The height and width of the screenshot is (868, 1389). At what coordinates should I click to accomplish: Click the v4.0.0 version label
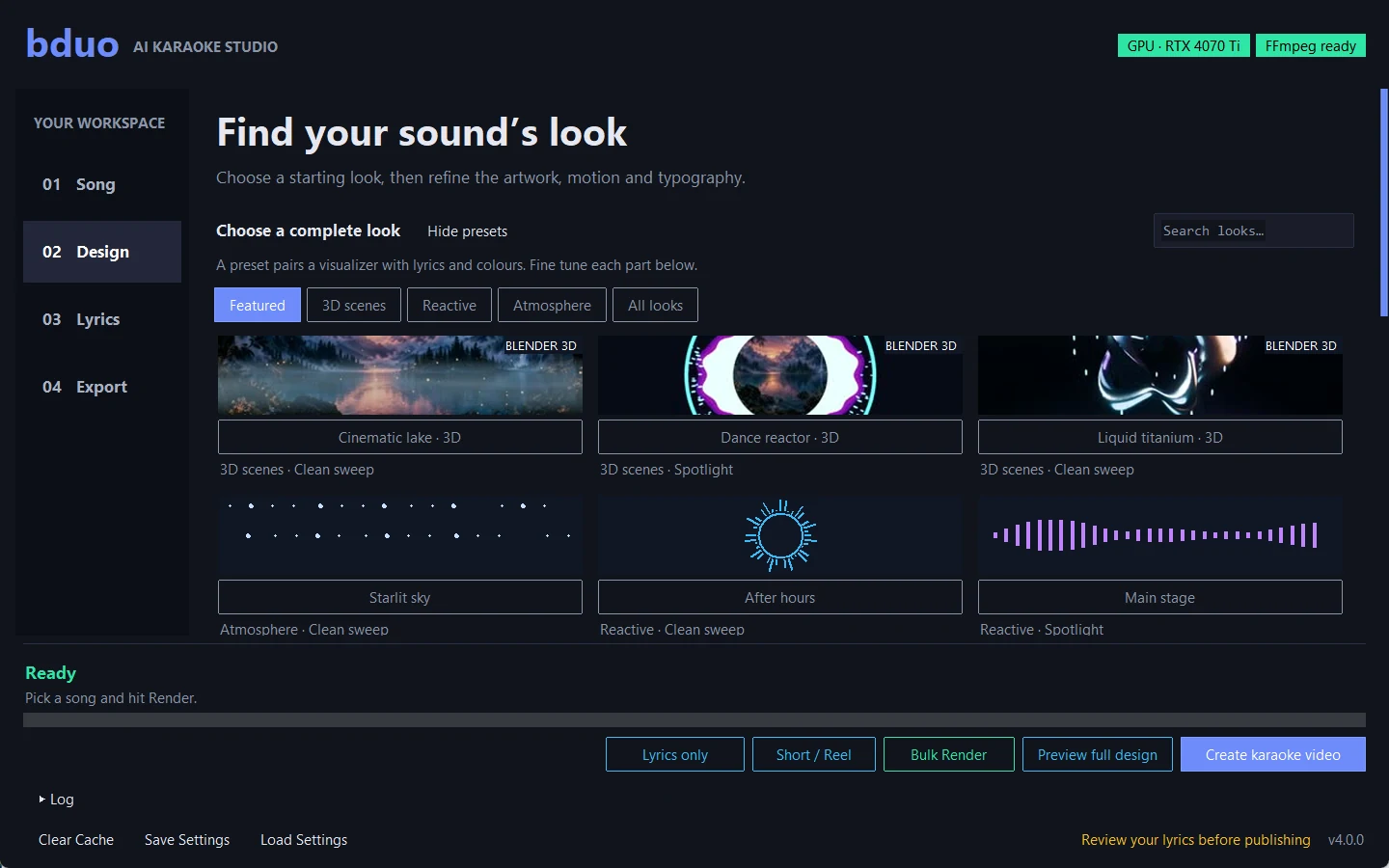point(1346,840)
